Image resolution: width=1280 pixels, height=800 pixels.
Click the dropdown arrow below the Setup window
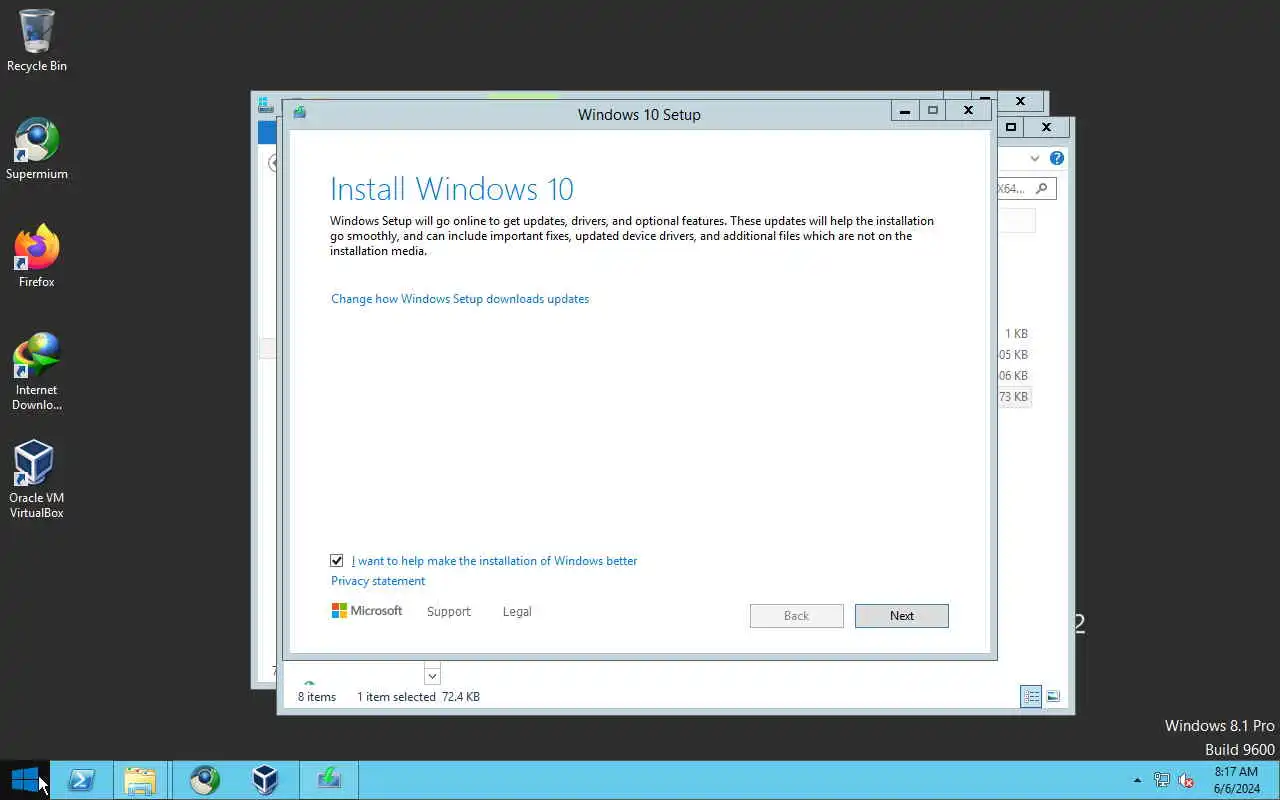click(432, 677)
